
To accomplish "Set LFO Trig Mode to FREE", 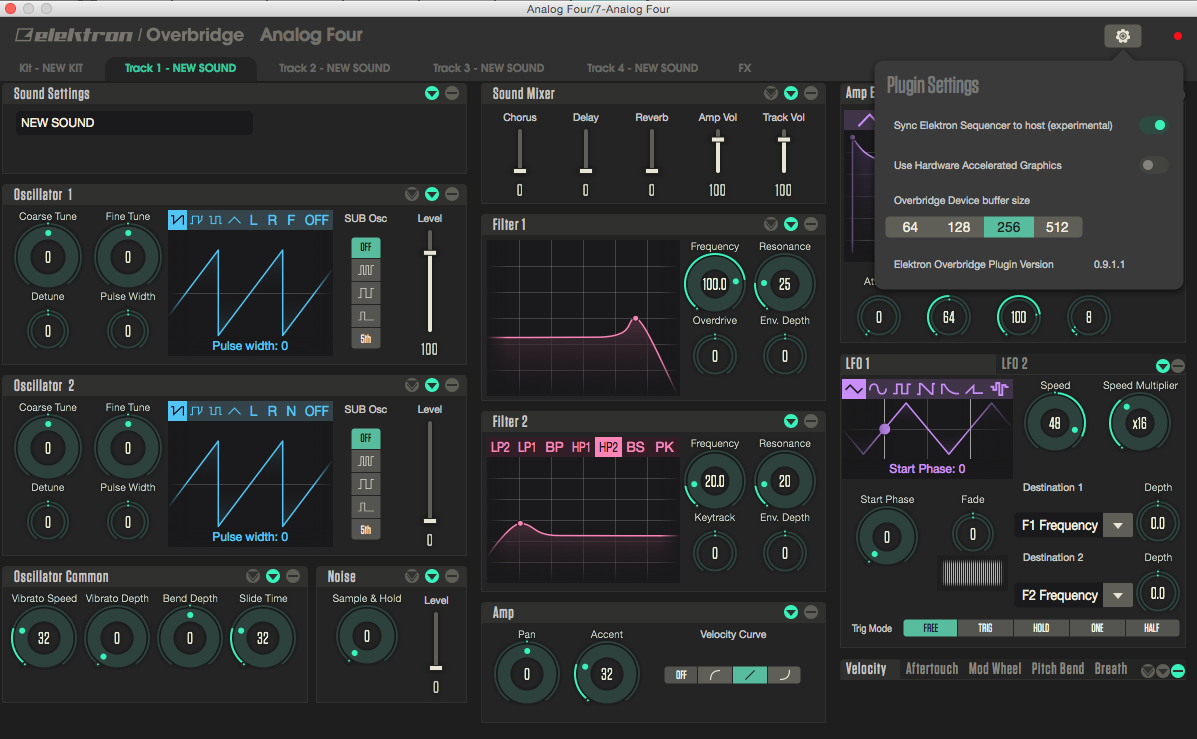I will pyautogui.click(x=931, y=628).
